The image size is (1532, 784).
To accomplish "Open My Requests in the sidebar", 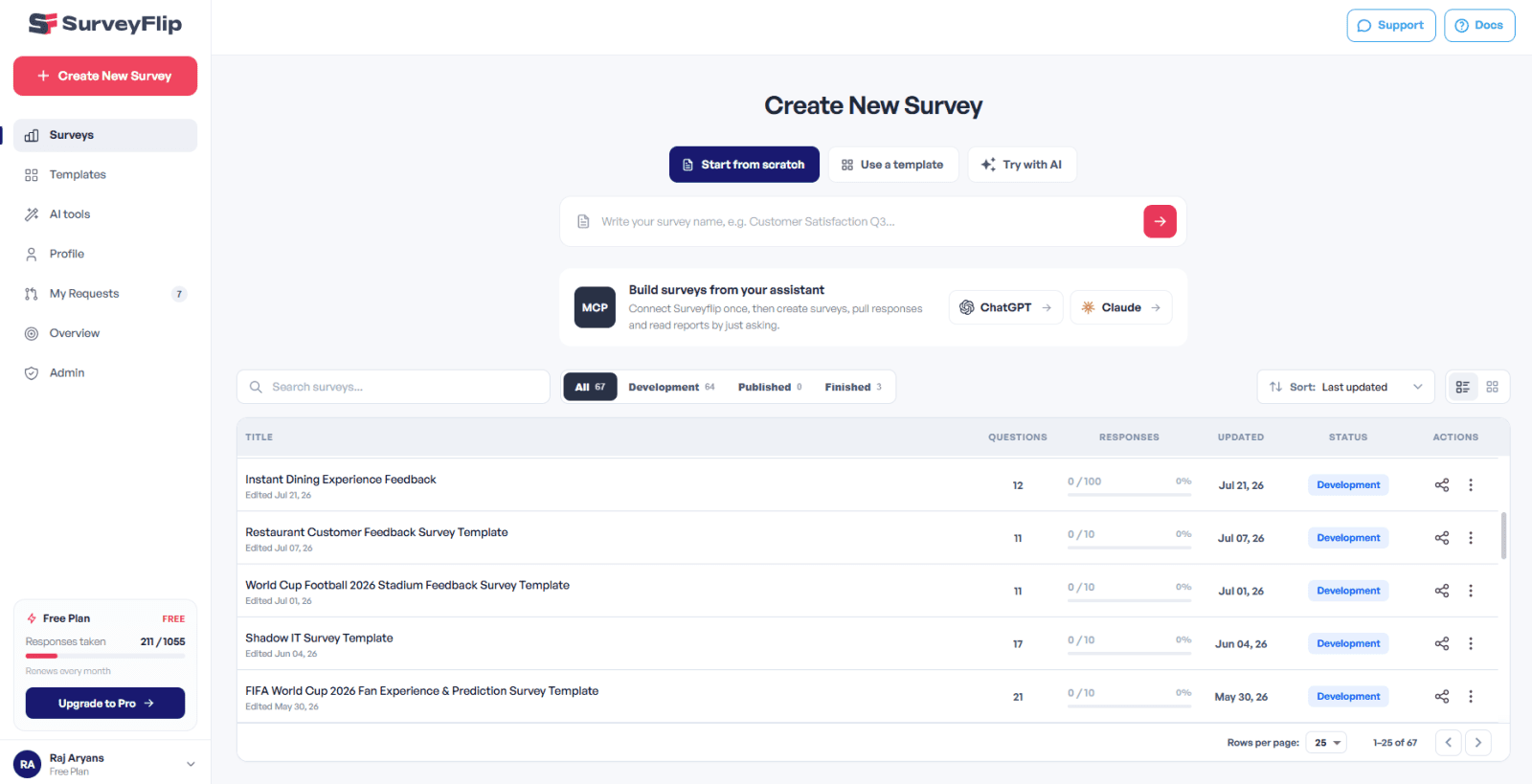I will click(x=105, y=294).
